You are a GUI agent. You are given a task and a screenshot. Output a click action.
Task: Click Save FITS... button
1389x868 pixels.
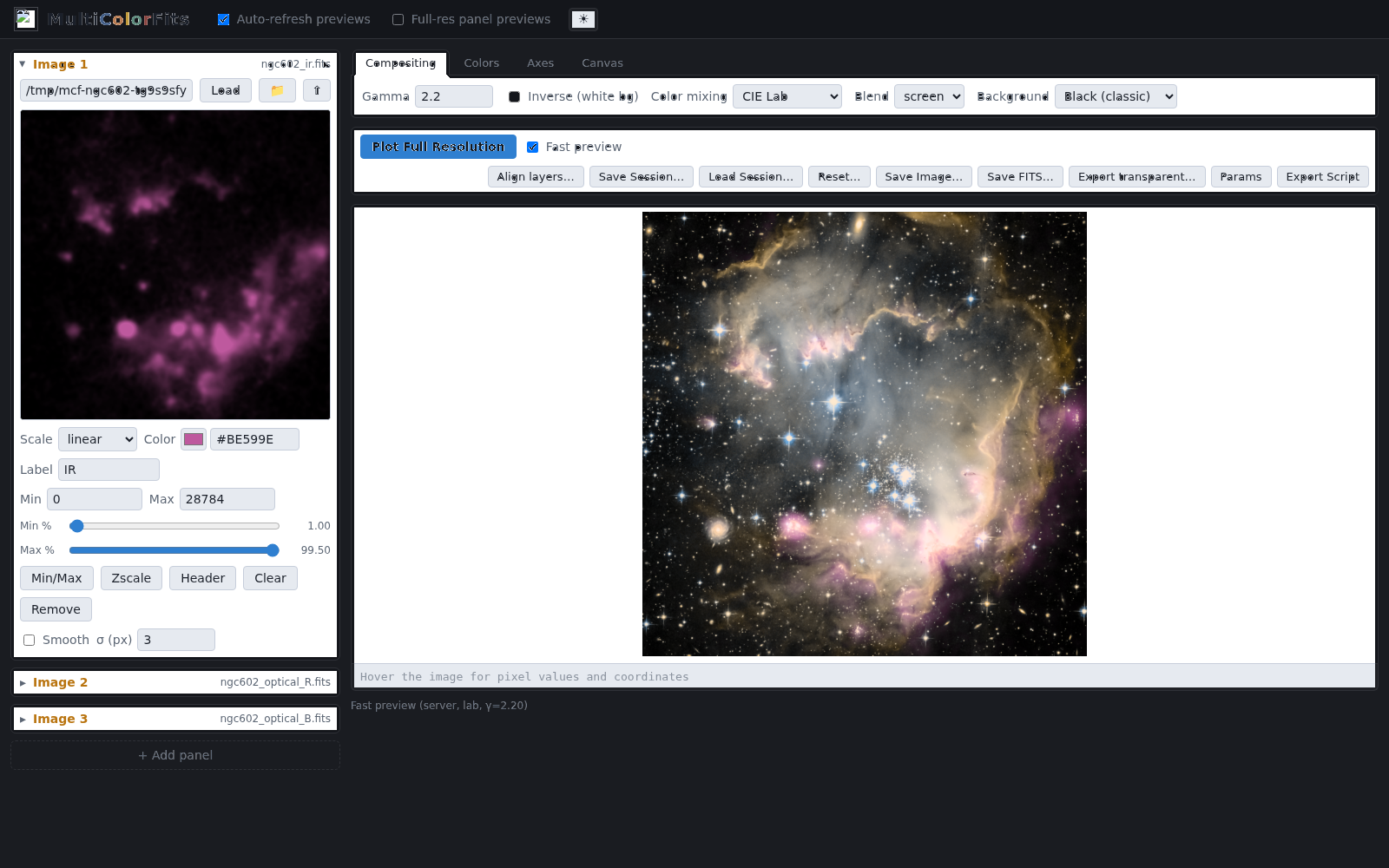[x=1020, y=176]
